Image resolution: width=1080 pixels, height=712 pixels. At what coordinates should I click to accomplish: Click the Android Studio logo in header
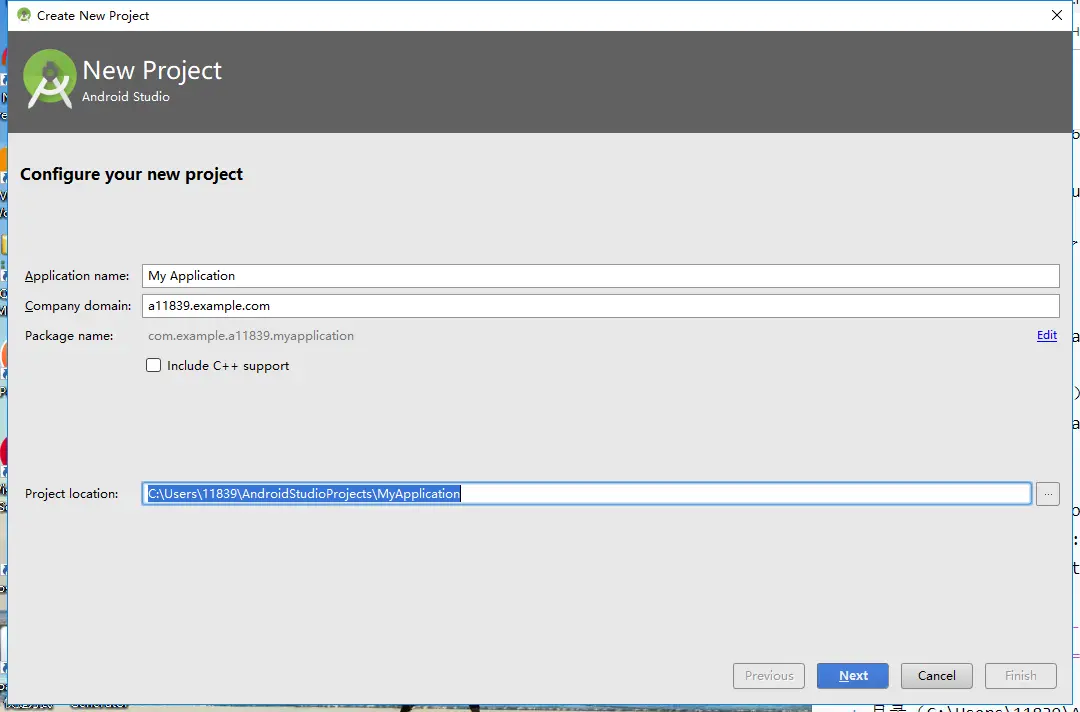pos(50,79)
